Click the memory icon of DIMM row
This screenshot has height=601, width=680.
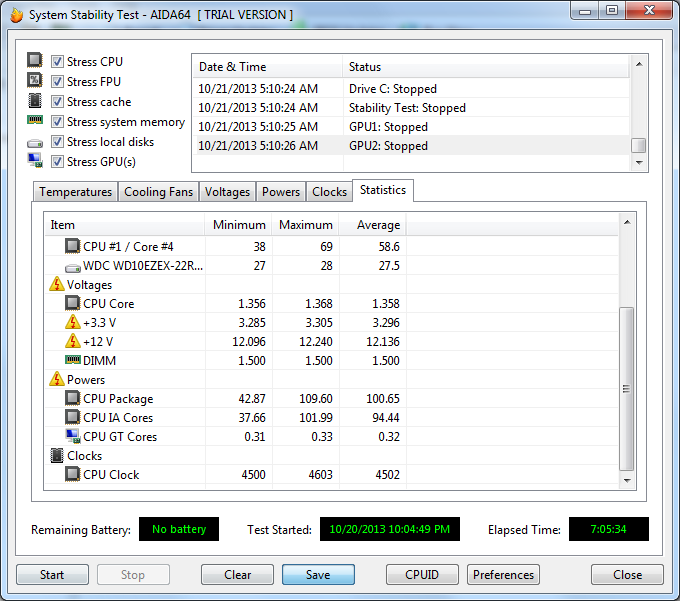point(72,359)
